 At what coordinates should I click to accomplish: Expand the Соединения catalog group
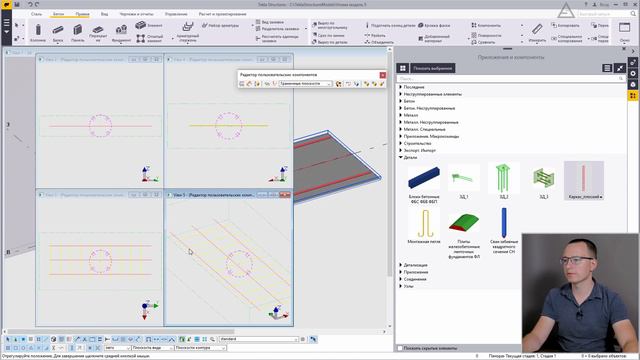point(400,279)
